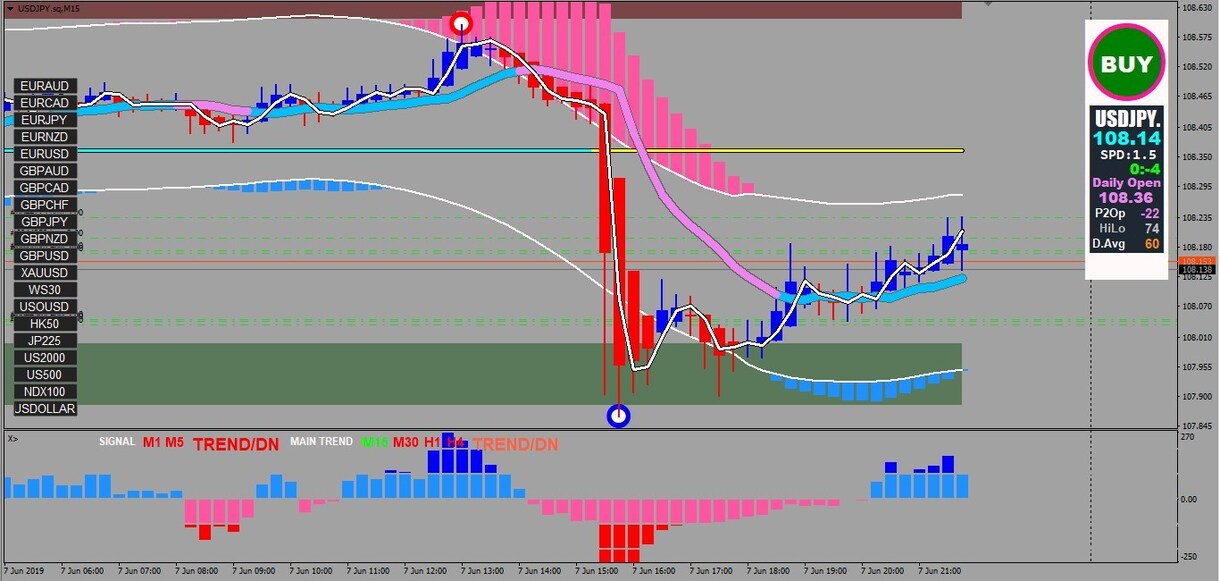The image size is (1220, 581).
Task: Switch chart to EURAUD symbol
Action: click(45, 86)
